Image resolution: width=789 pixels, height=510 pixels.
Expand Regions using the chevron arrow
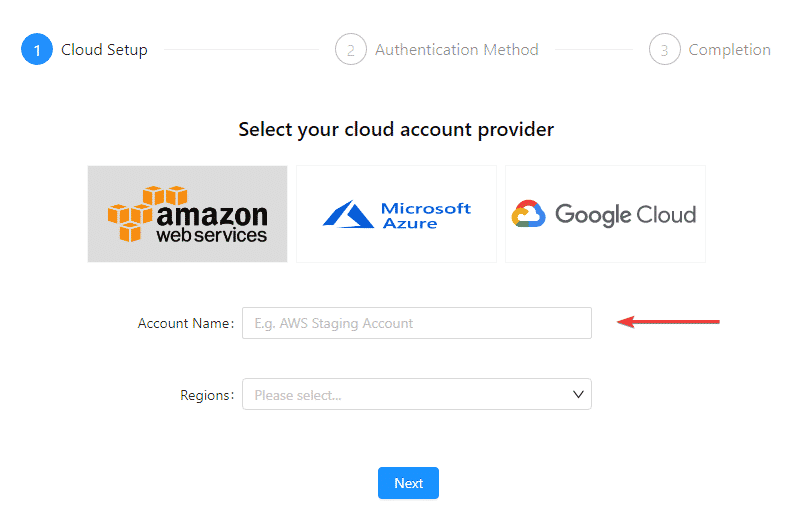tap(578, 394)
